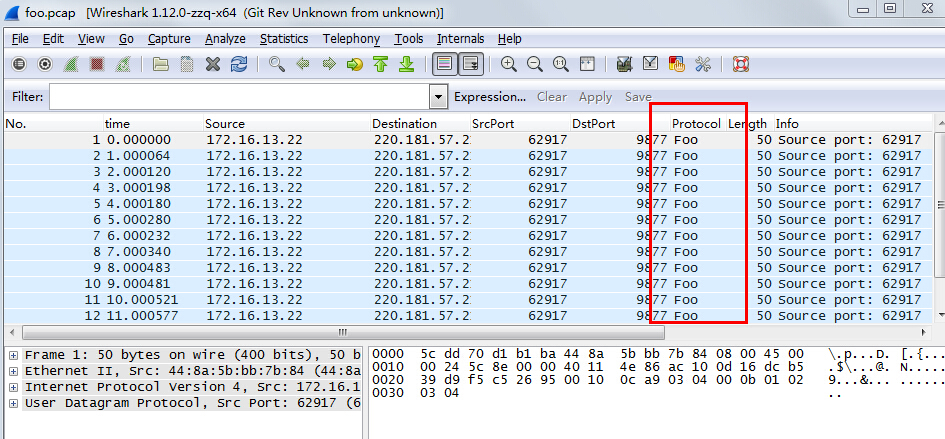Open the capture options icon

point(45,64)
